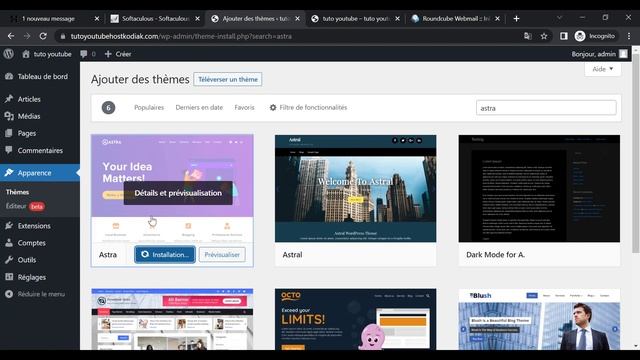Open a new browser tab with plus
The width and height of the screenshot is (640, 360).
[516, 18]
